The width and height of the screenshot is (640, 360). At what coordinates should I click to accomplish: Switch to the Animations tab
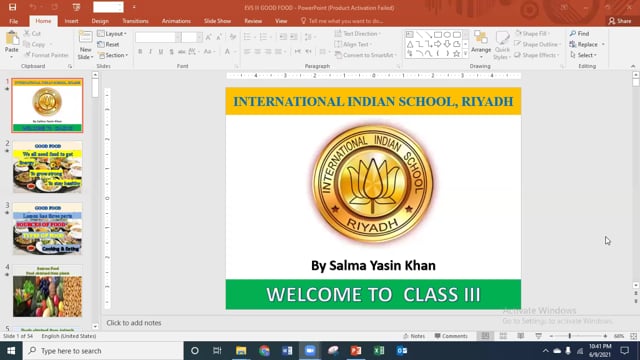(176, 21)
